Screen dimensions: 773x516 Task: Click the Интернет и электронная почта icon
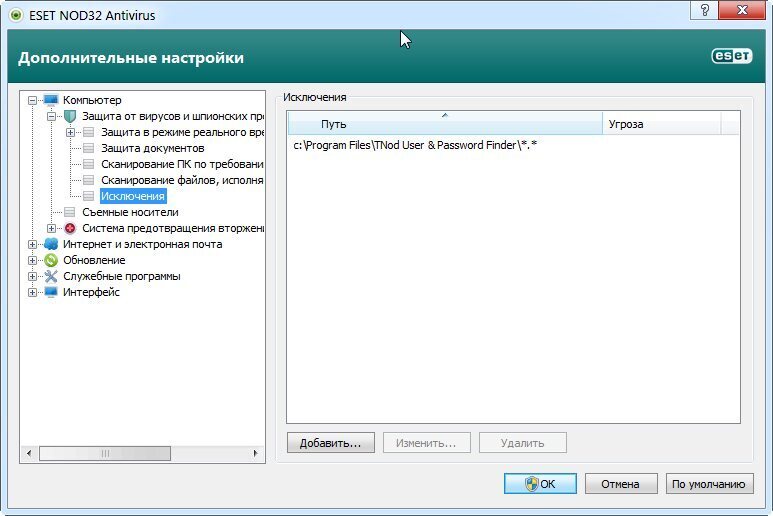pos(51,244)
